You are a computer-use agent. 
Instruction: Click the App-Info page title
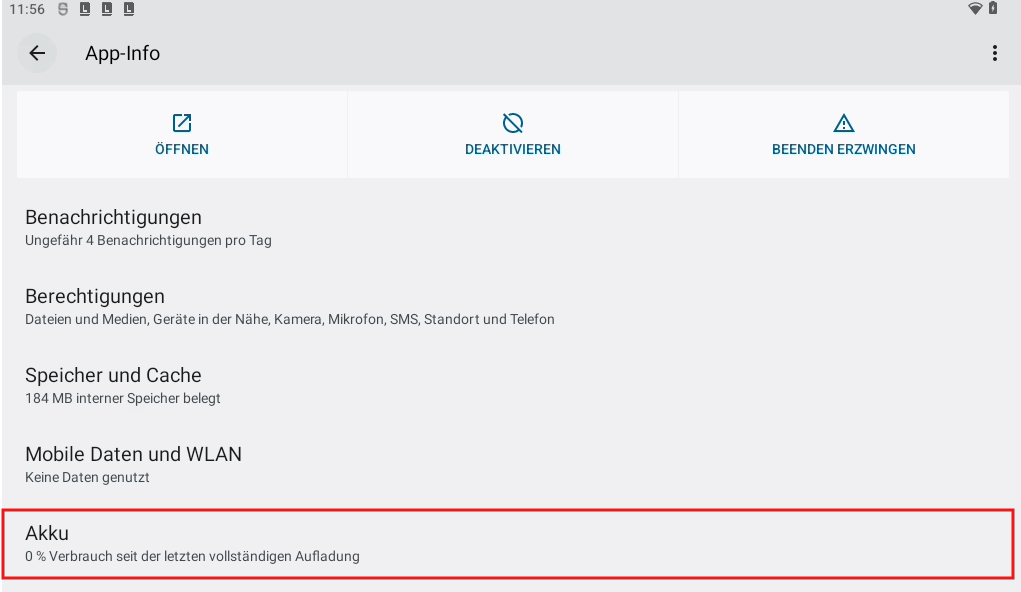pyautogui.click(x=122, y=54)
